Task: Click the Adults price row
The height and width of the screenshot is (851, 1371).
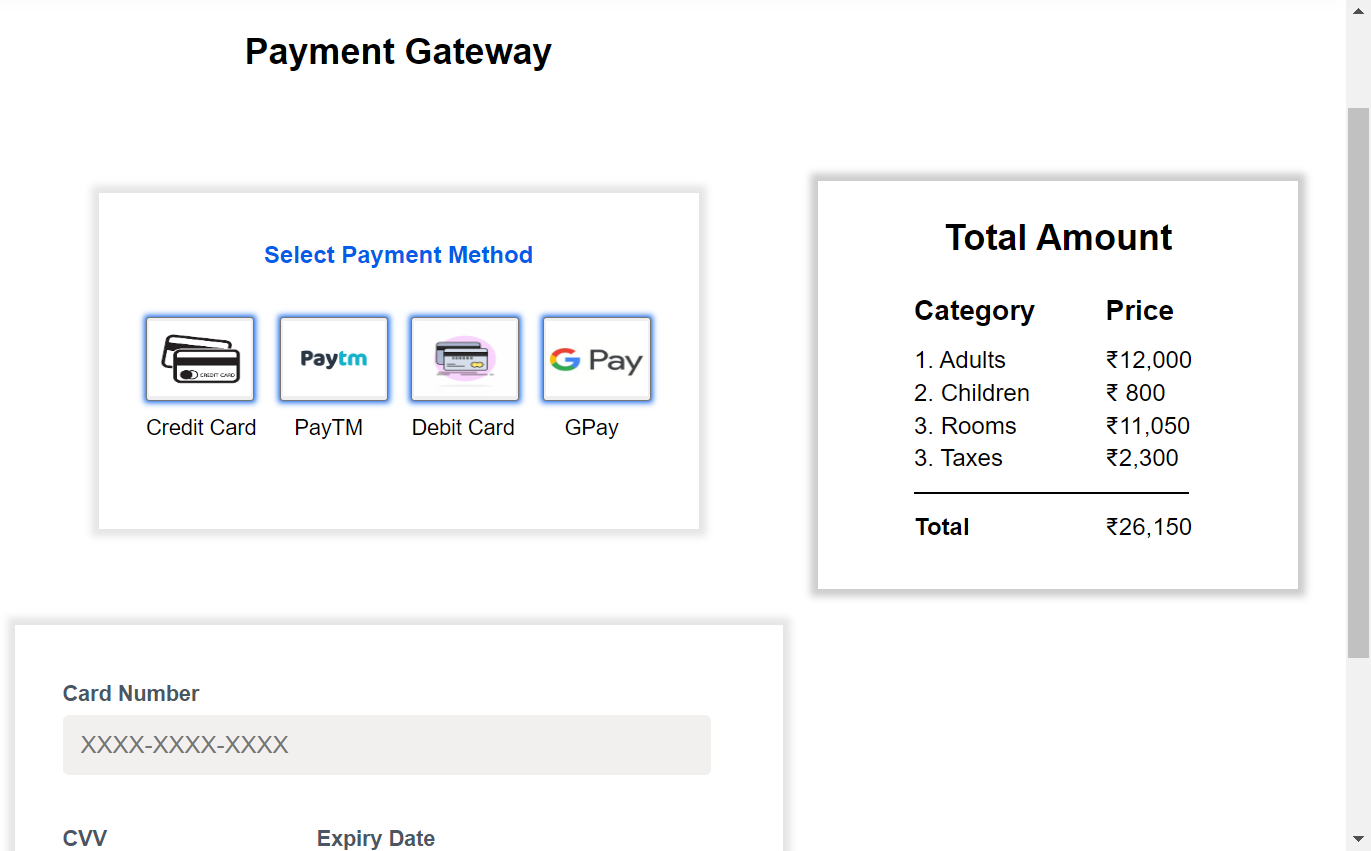Action: click(x=1053, y=360)
